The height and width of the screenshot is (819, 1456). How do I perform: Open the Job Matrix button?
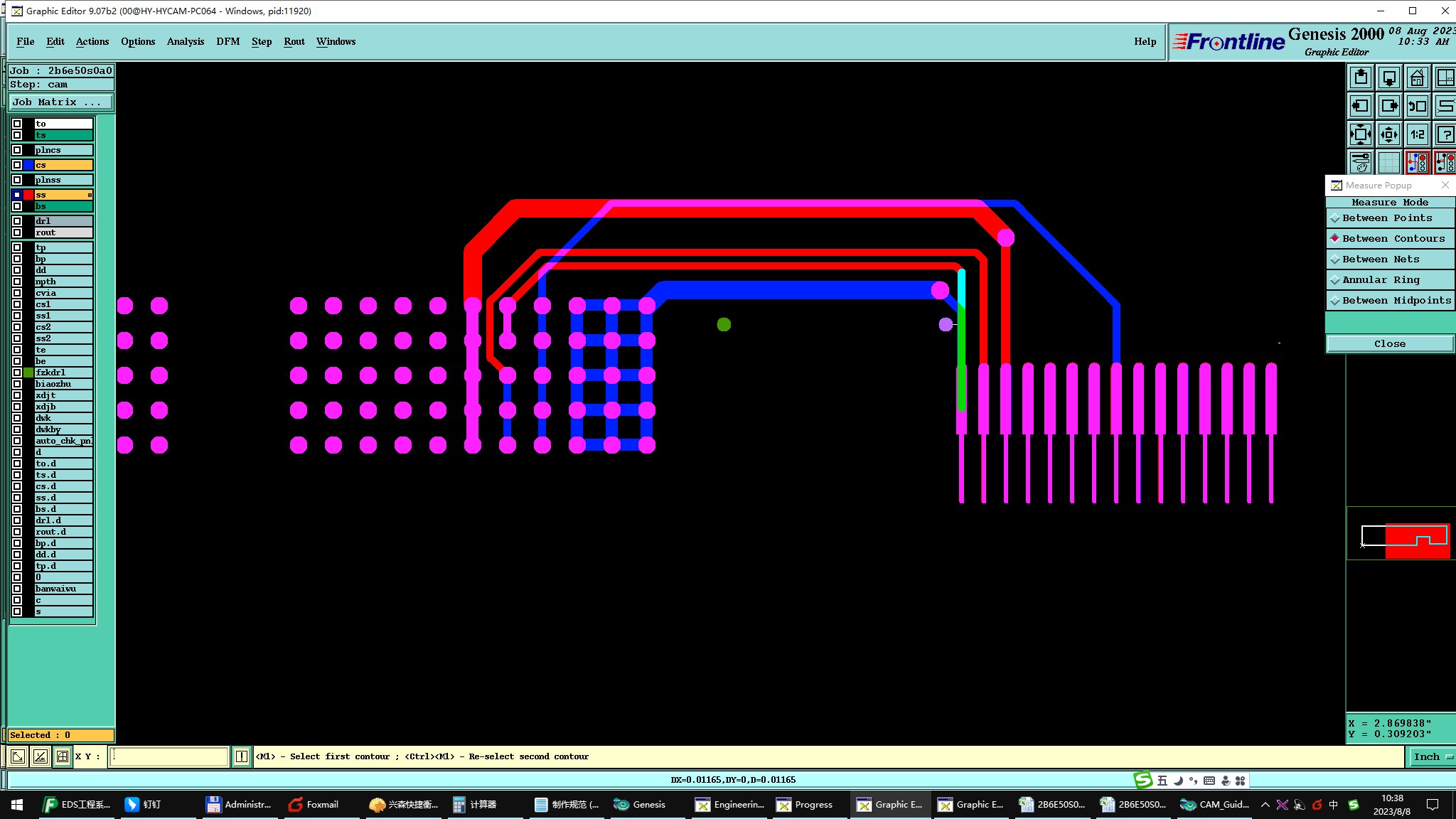(x=60, y=102)
